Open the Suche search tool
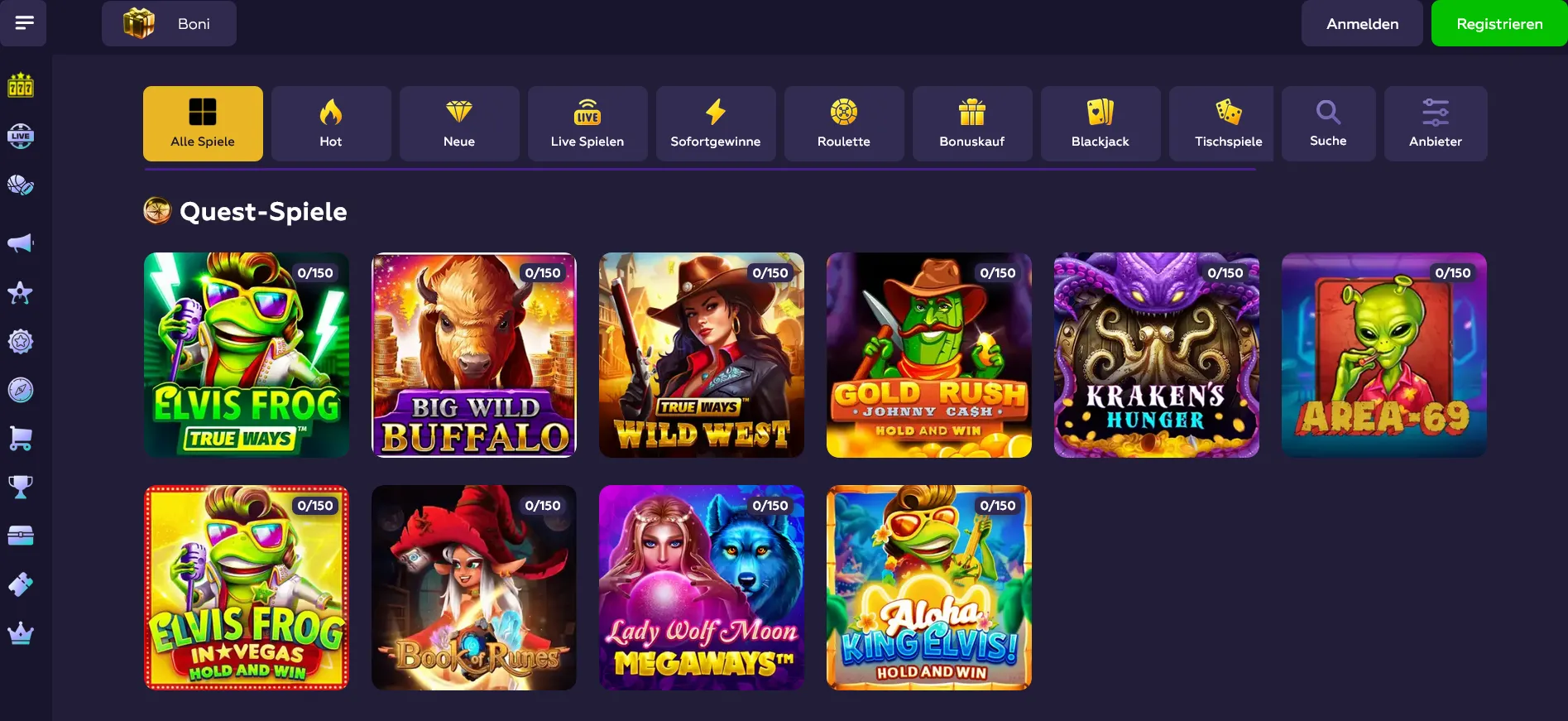The width and height of the screenshot is (1568, 721). [1328, 123]
